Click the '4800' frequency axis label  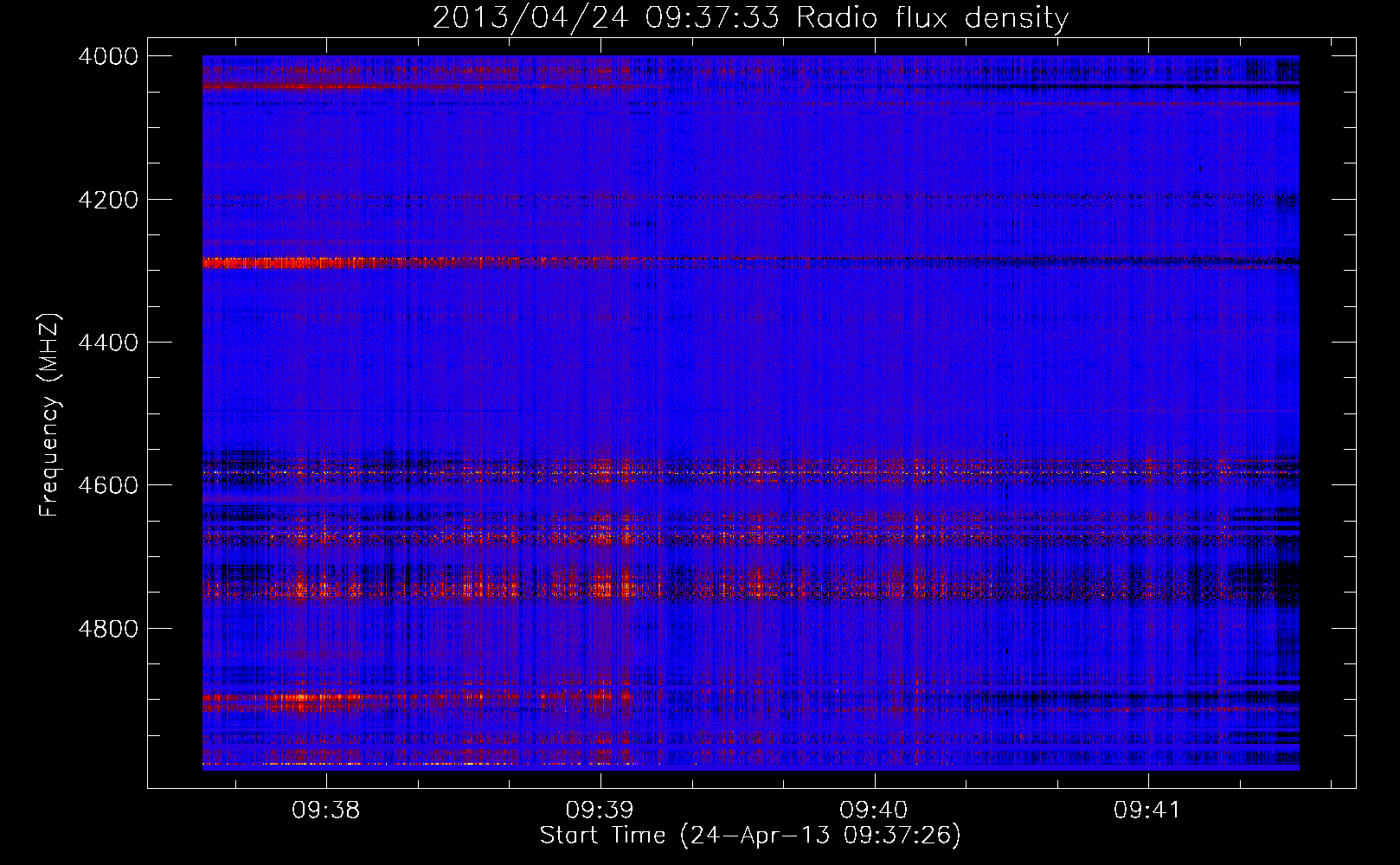pyautogui.click(x=108, y=628)
